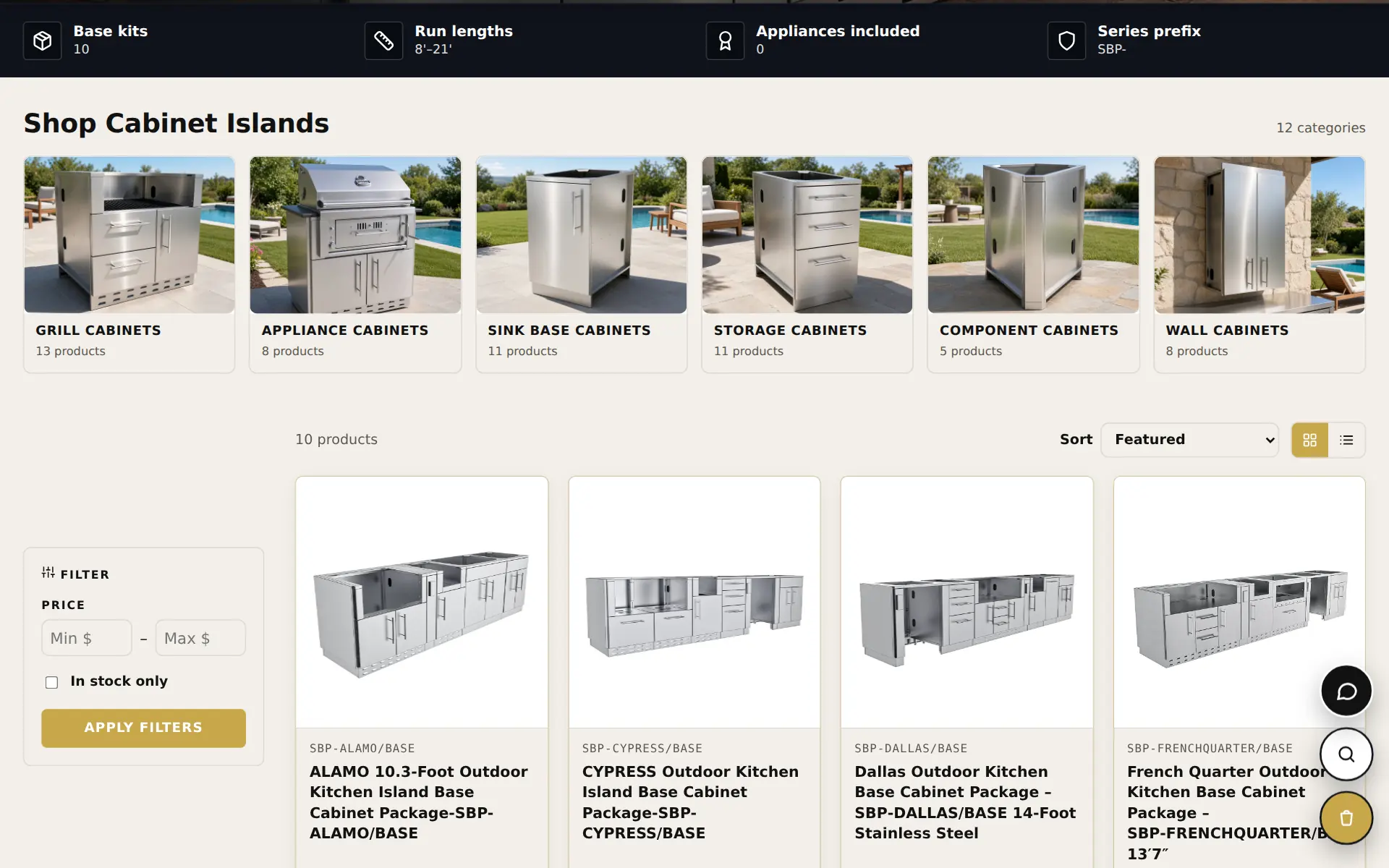This screenshot has height=868, width=1389.
Task: Toggle In stock only checkbox
Action: point(51,682)
